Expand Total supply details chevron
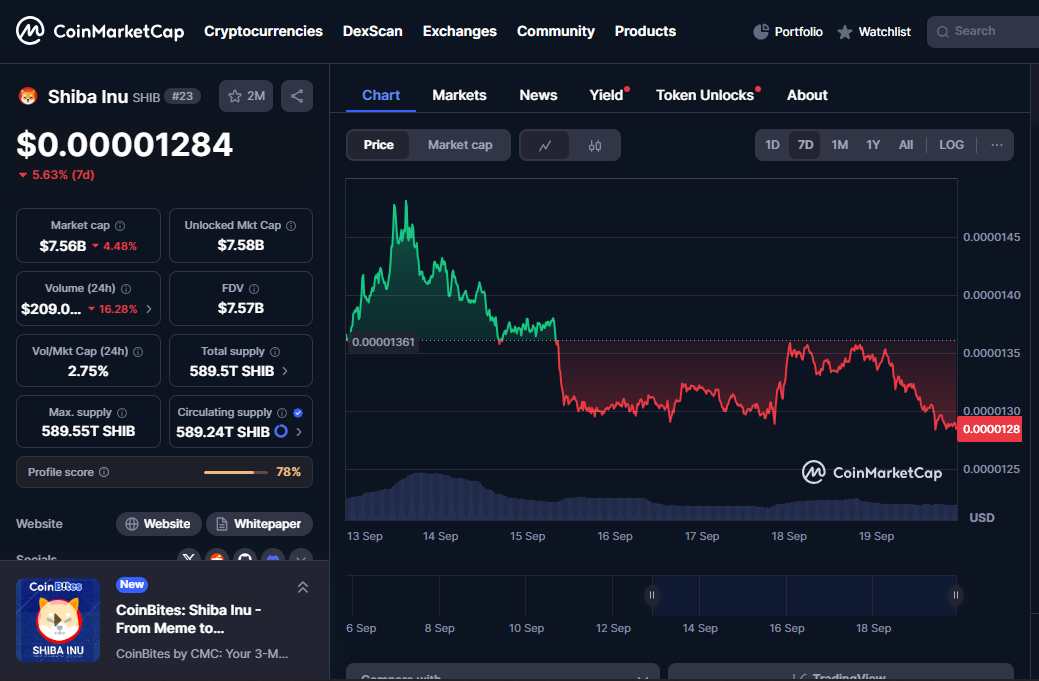The width and height of the screenshot is (1039, 681). [285, 371]
